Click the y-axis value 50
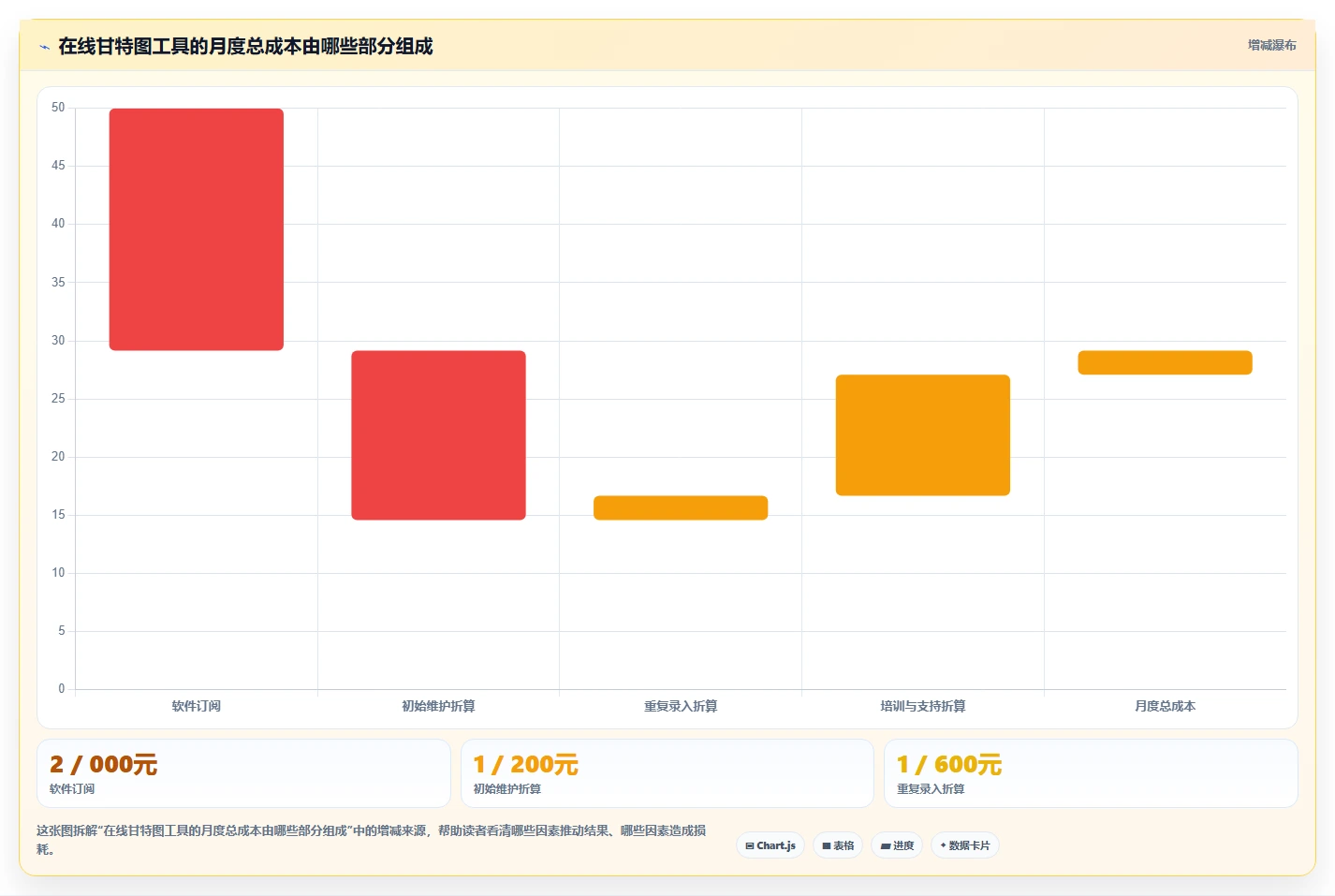Image resolution: width=1335 pixels, height=896 pixels. 58,108
